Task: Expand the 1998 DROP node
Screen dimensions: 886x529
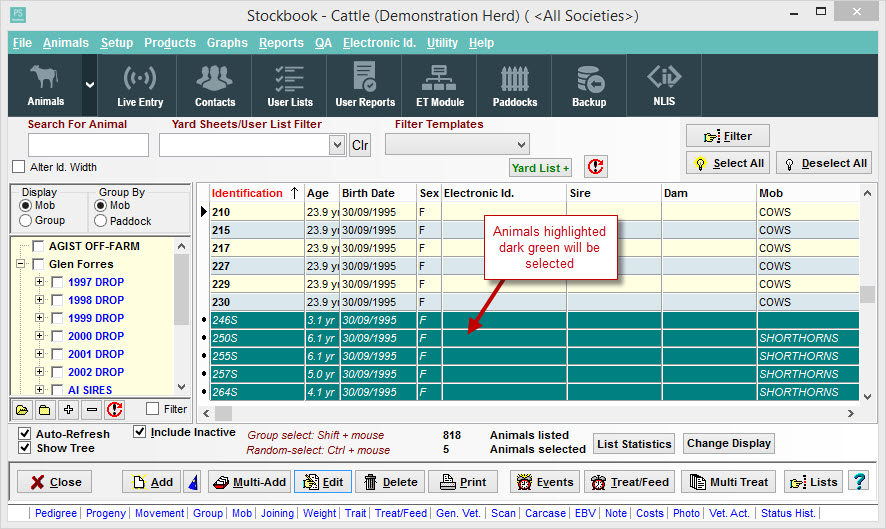Action: click(39, 300)
